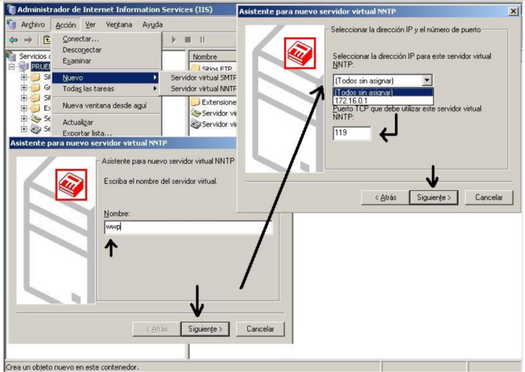
Task: Click Cancelar in the name wizard
Action: tap(260, 329)
